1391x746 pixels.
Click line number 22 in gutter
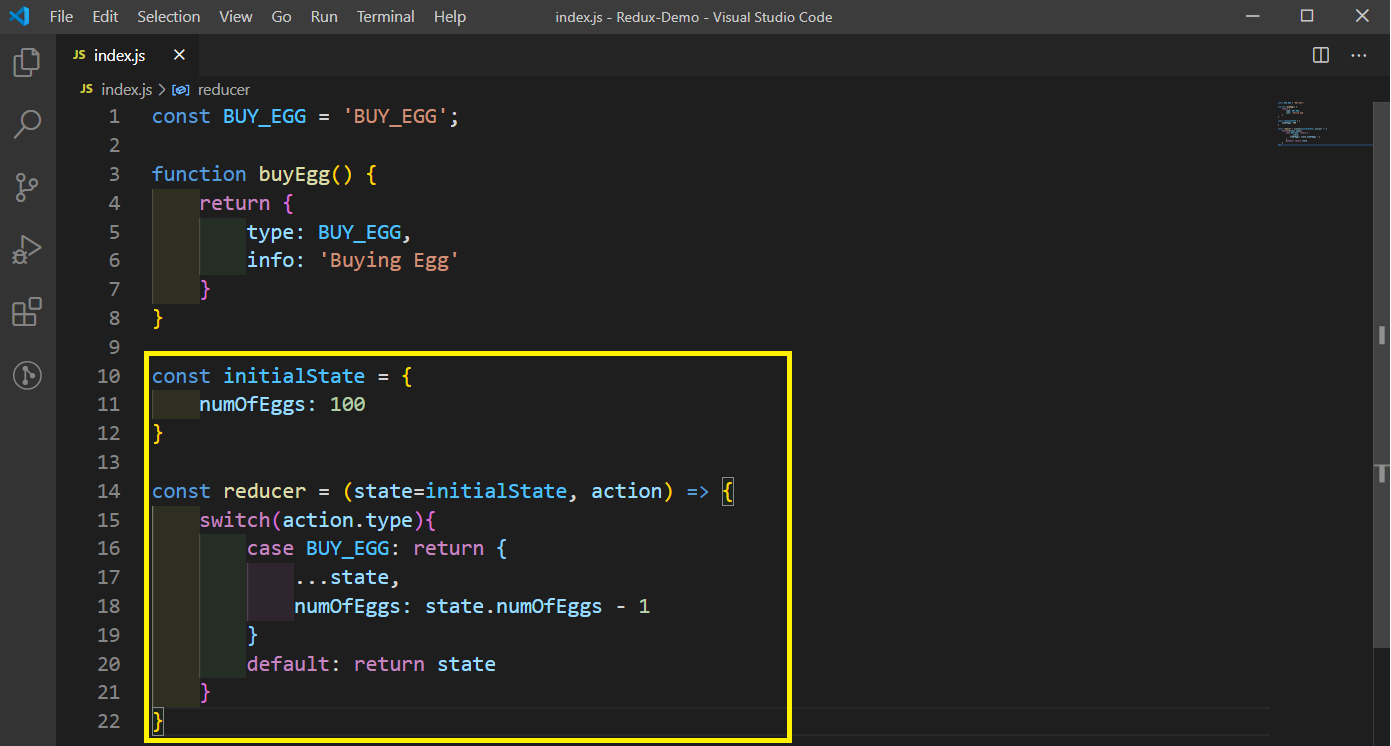(108, 721)
